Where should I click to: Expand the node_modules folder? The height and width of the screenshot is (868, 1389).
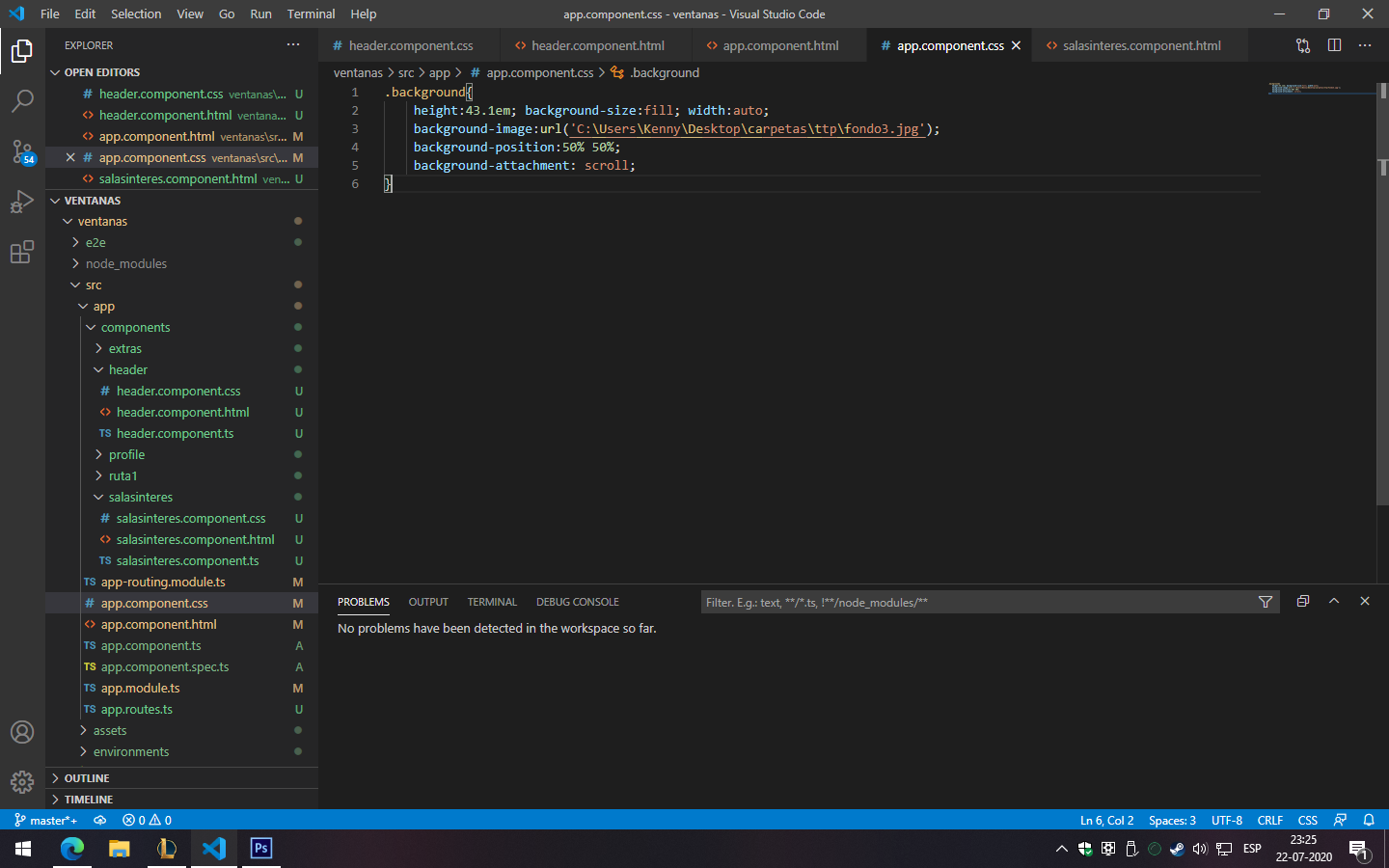[x=125, y=263]
